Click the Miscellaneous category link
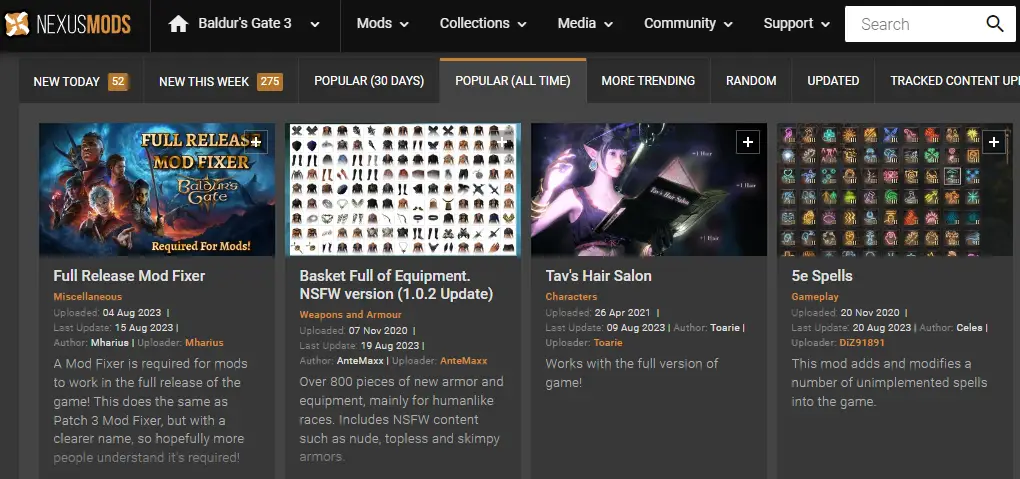Viewport: 1020px width, 479px height. (88, 297)
